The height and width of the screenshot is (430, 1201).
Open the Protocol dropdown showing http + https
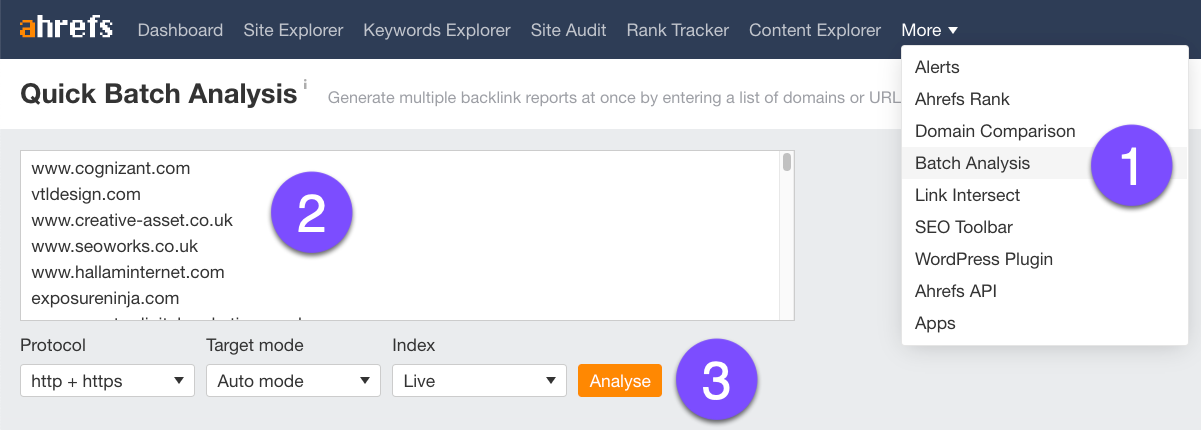(108, 381)
